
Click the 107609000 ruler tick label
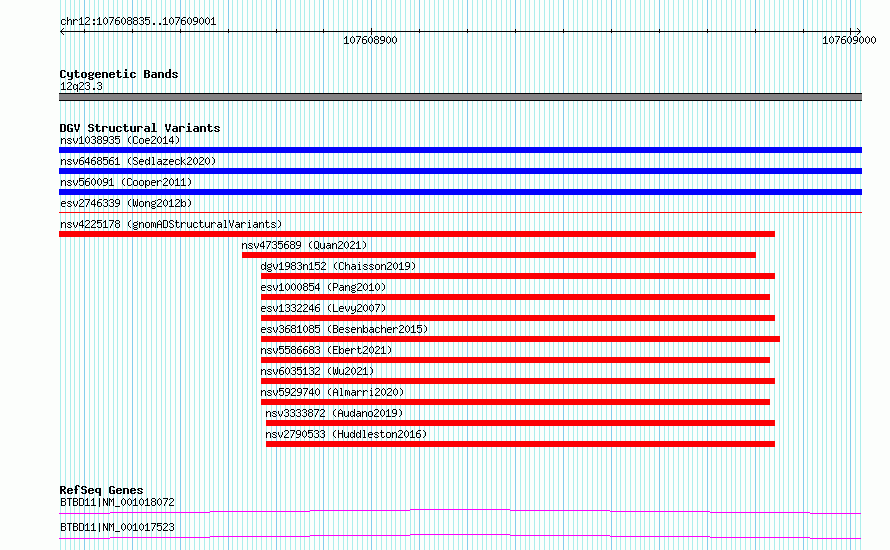(849, 40)
